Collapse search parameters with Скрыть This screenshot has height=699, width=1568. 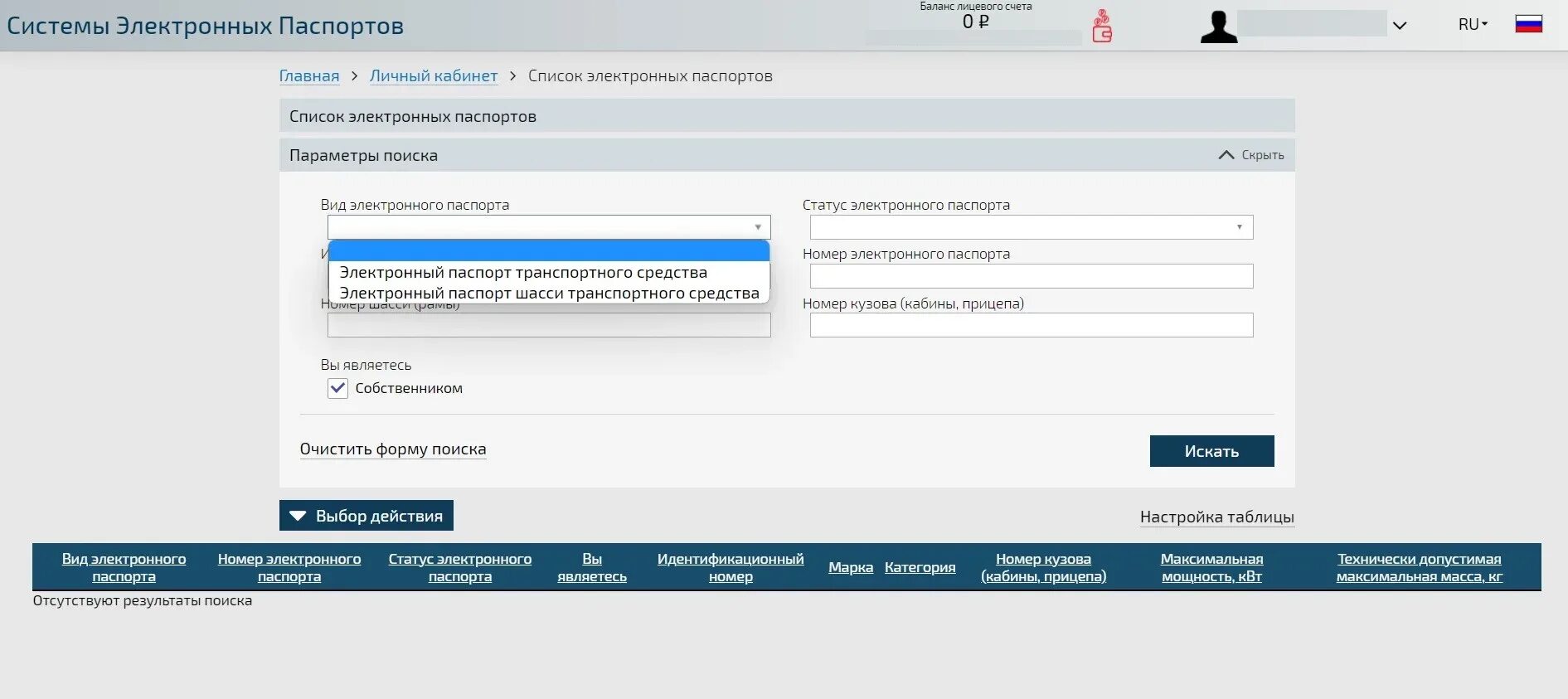(x=1251, y=155)
